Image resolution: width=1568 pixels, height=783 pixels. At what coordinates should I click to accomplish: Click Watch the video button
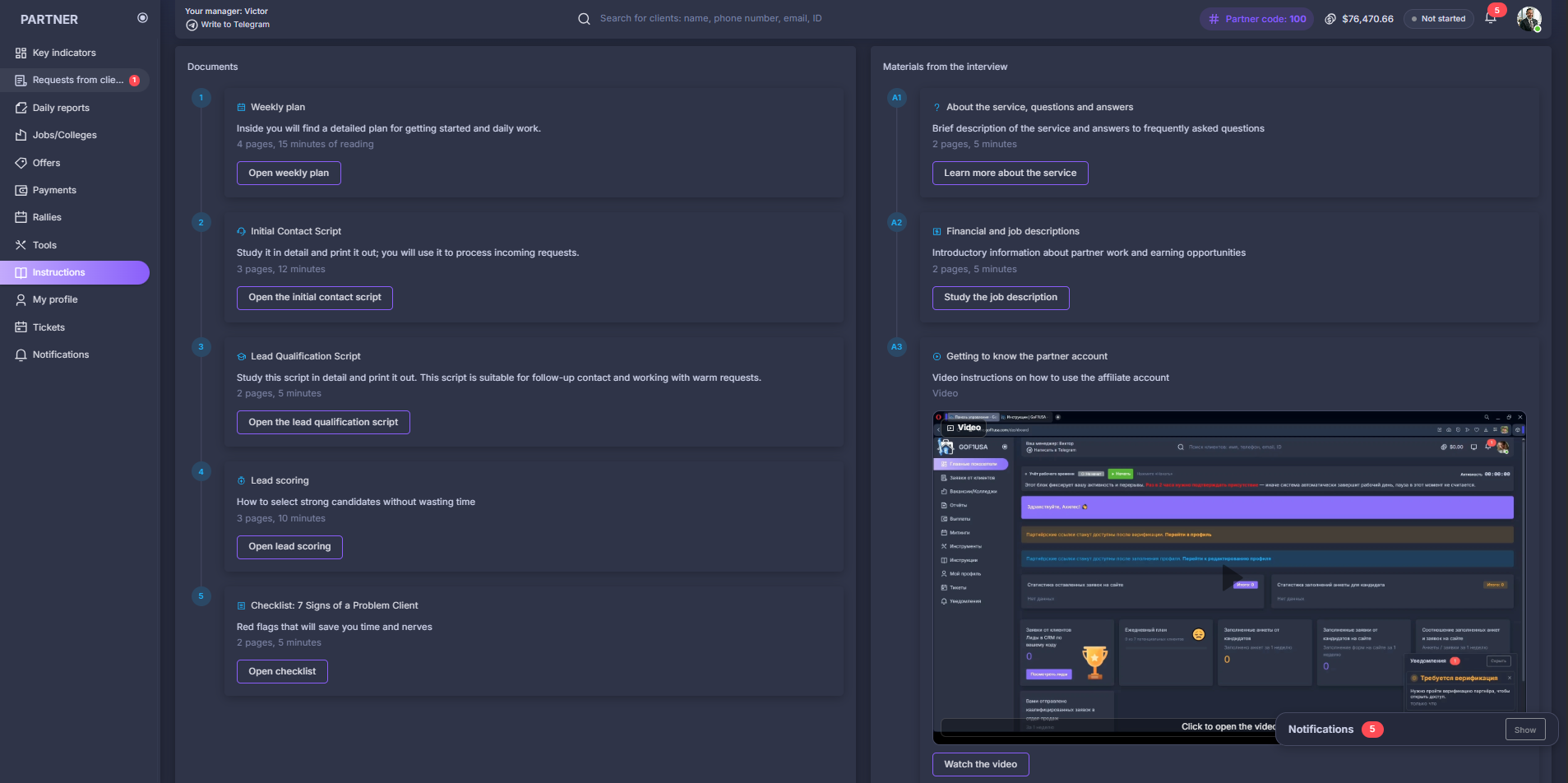[x=980, y=764]
